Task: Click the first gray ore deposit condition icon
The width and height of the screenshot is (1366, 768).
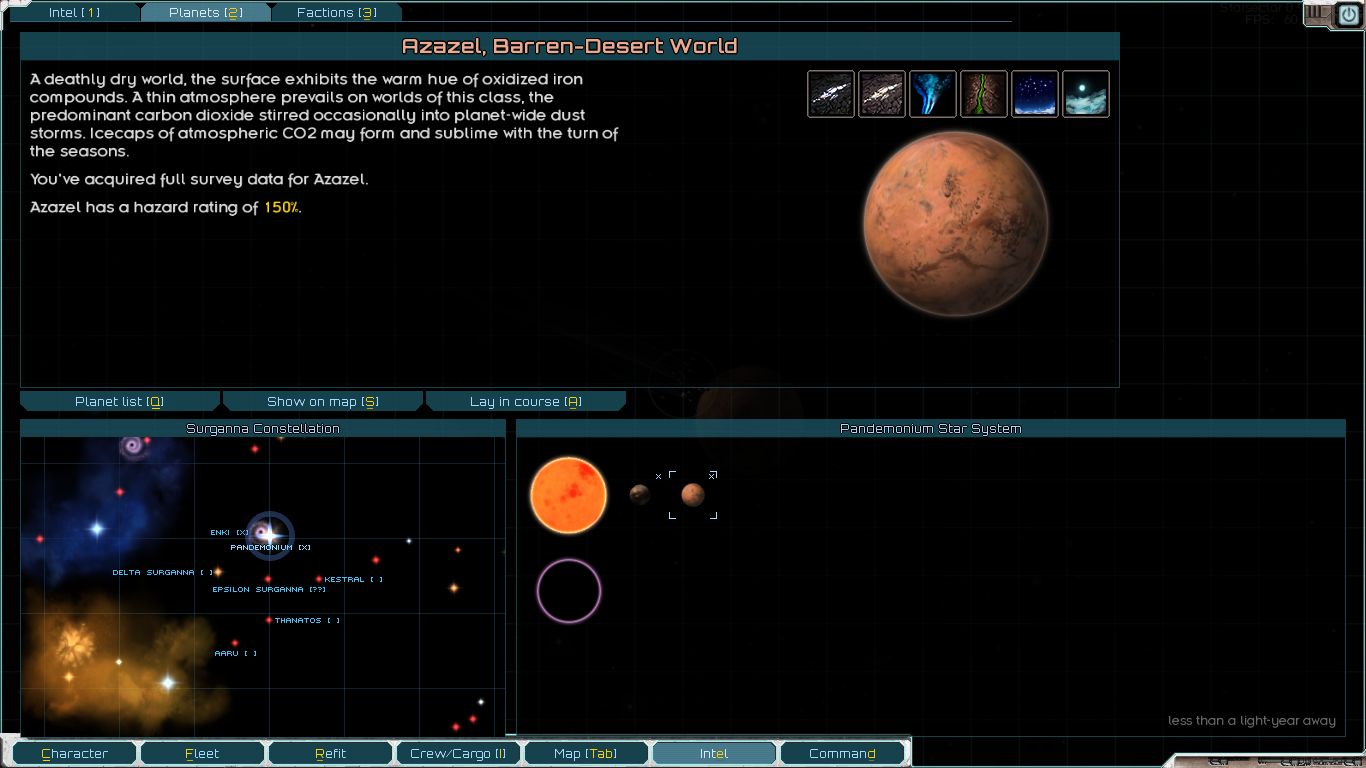Action: 831,94
